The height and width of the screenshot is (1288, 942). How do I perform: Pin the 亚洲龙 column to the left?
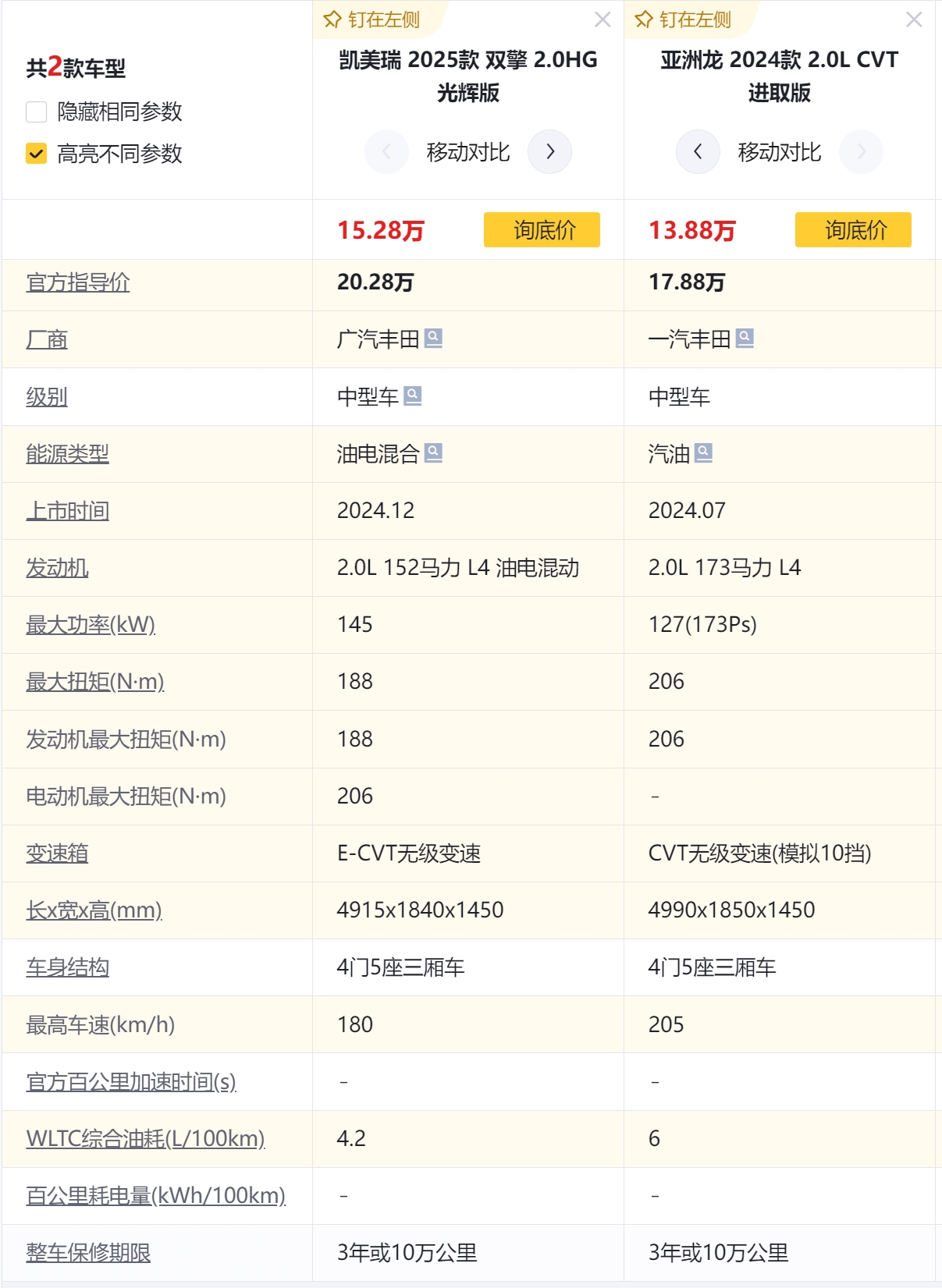point(684,20)
